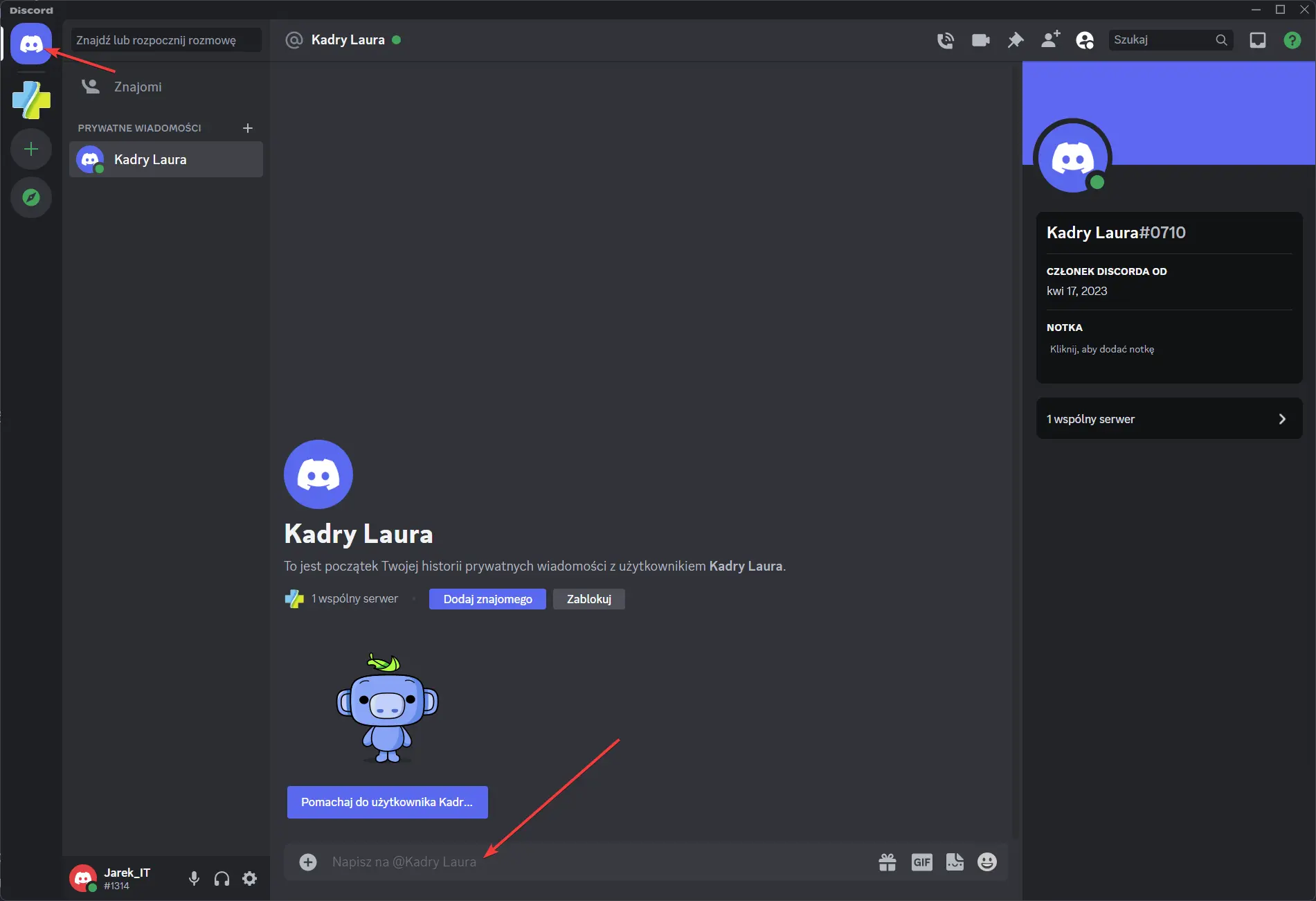This screenshot has height=901, width=1316.
Task: Focus the find or start conversation box
Action: [166, 40]
